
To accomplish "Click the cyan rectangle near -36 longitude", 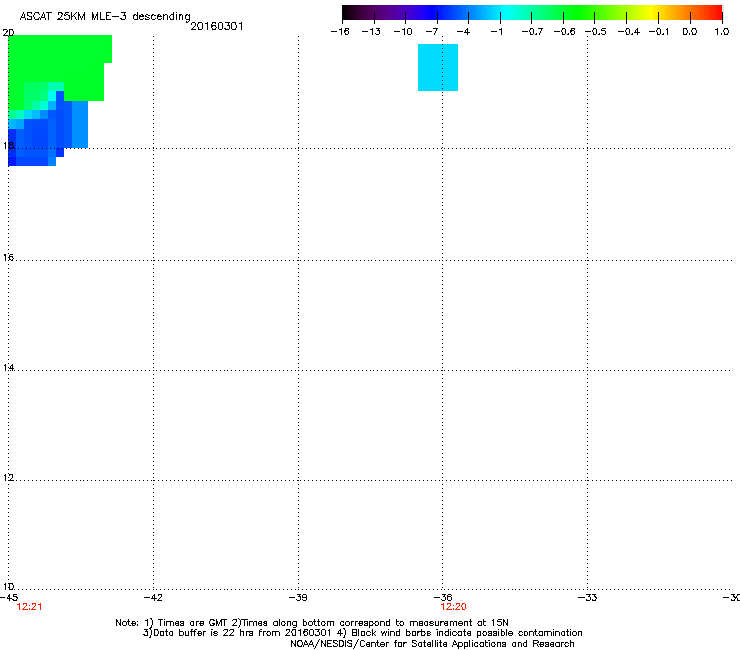I will pos(438,68).
